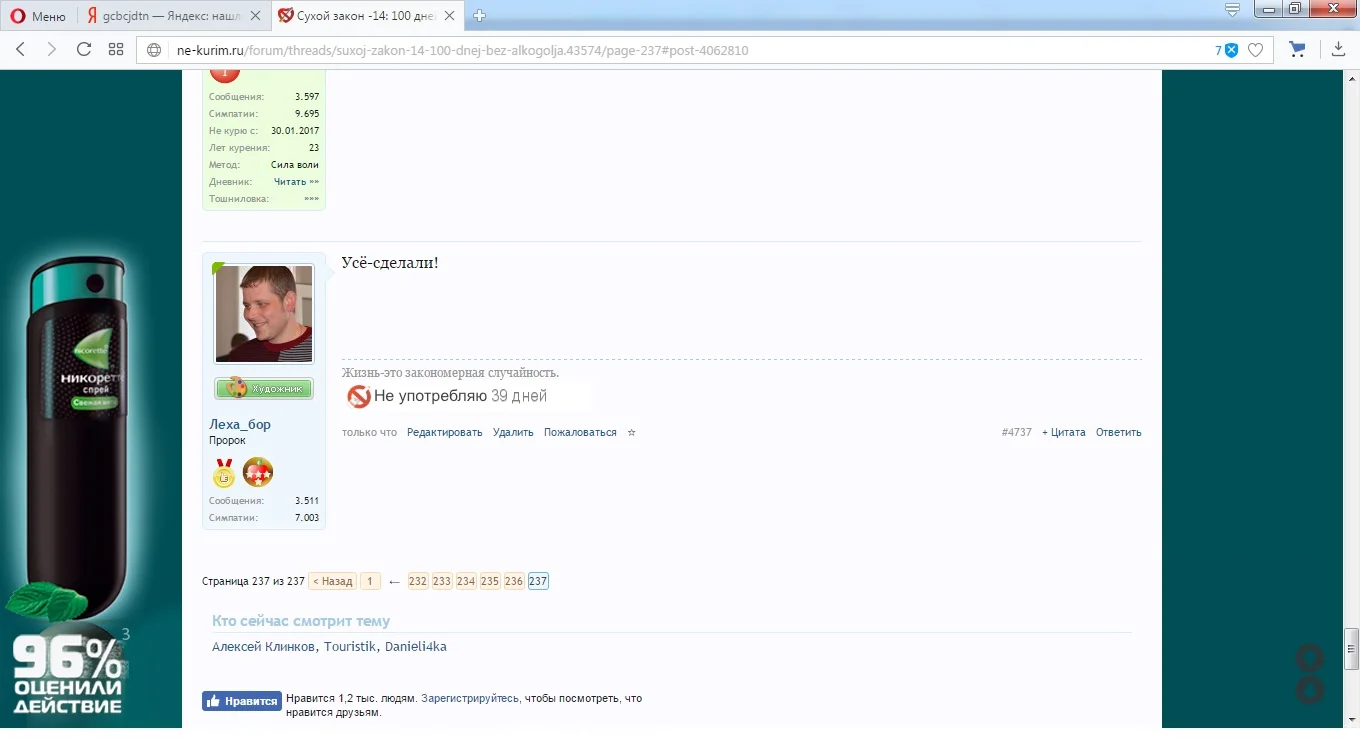Open speed dial via the tiles icon

116,49
